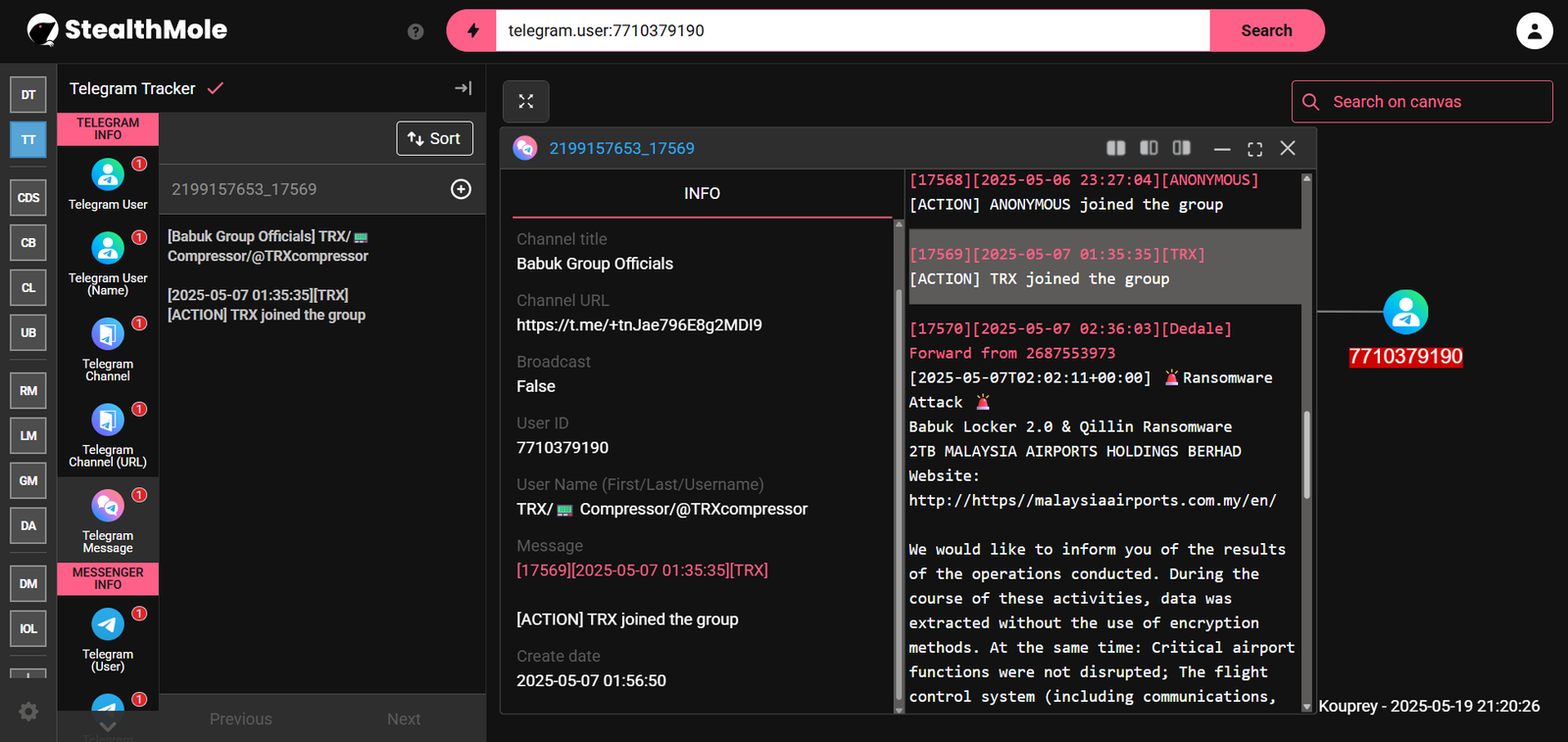Open the GM module in sidebar
Screen dimensions: 1568x742
(x=28, y=481)
